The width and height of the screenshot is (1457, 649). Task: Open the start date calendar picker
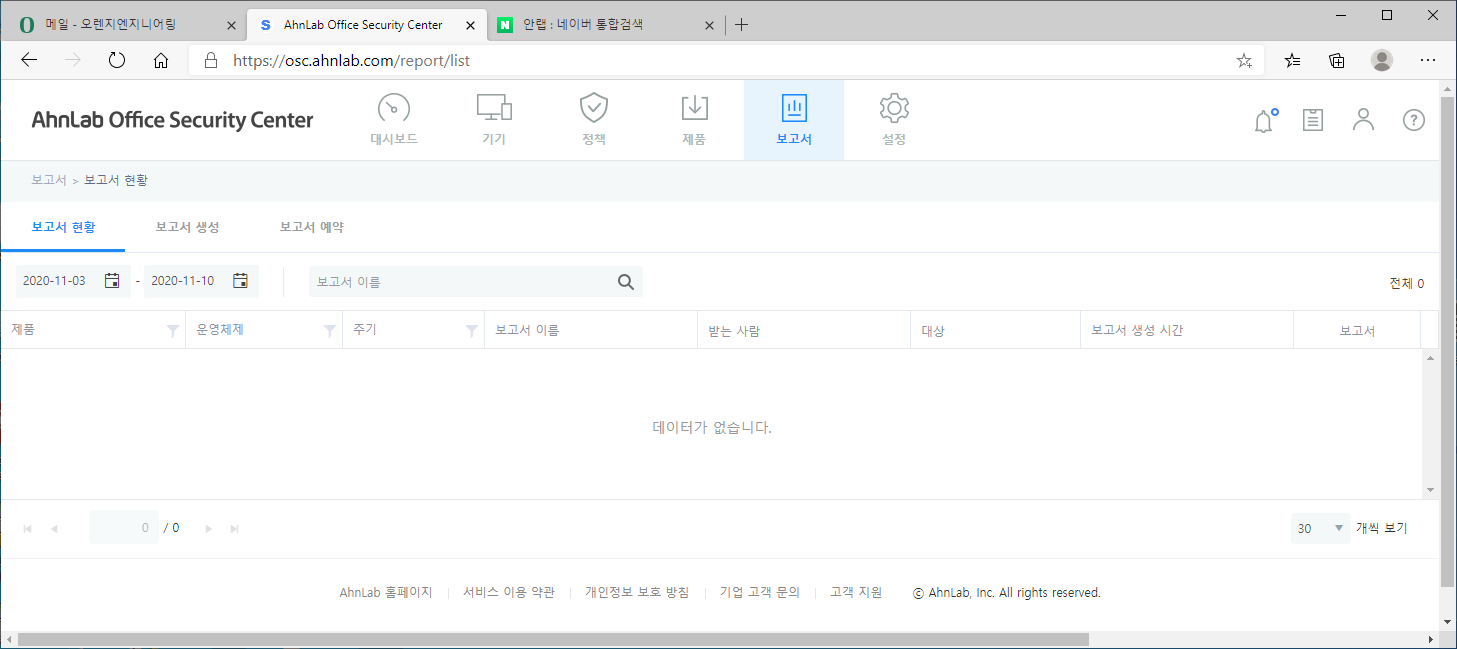coord(112,281)
